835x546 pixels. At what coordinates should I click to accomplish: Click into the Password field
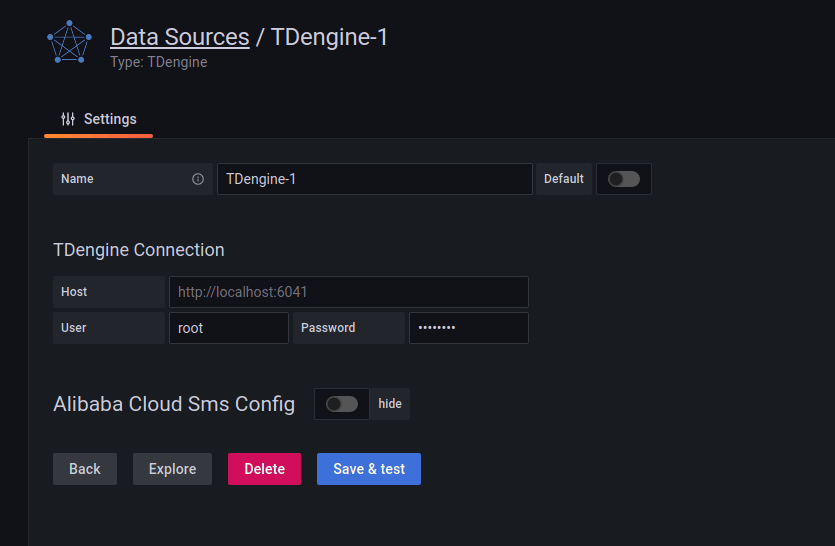click(468, 328)
